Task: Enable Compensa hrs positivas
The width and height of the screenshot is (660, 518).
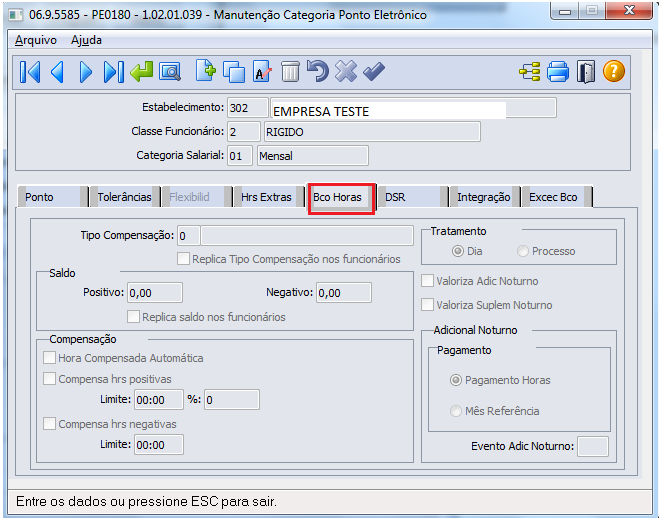Action: [x=49, y=379]
